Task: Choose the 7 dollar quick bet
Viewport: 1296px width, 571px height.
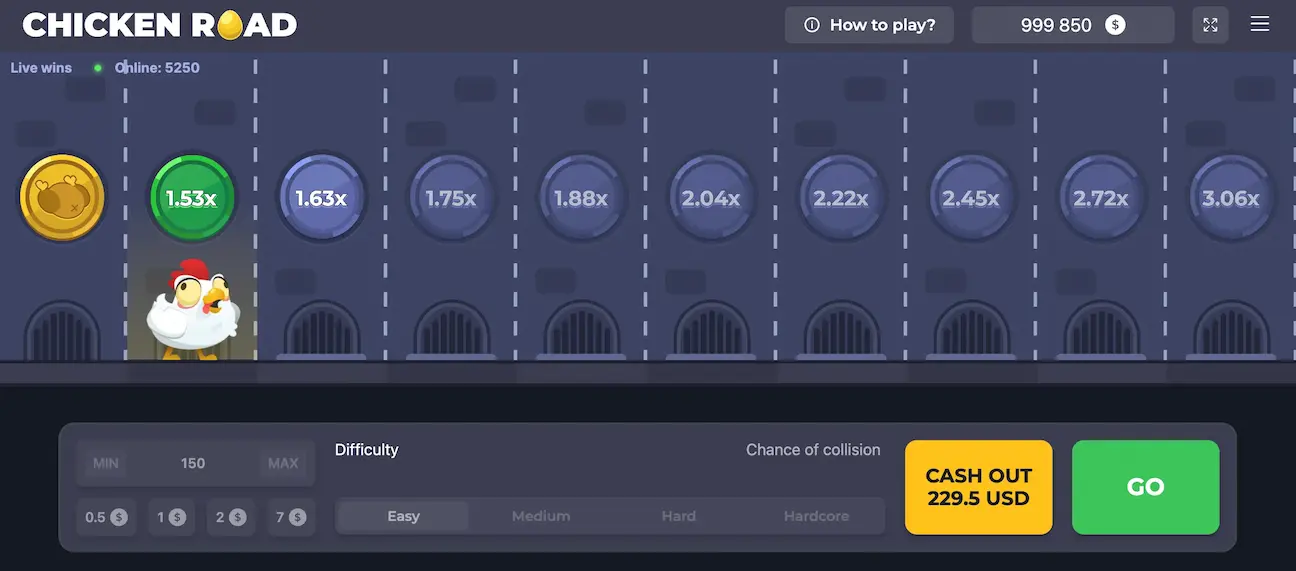Action: 291,517
